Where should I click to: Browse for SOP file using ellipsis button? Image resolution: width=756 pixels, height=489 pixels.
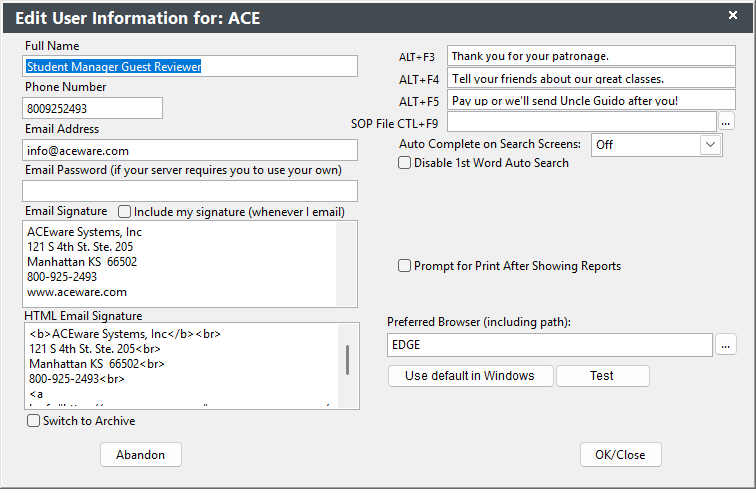click(726, 122)
